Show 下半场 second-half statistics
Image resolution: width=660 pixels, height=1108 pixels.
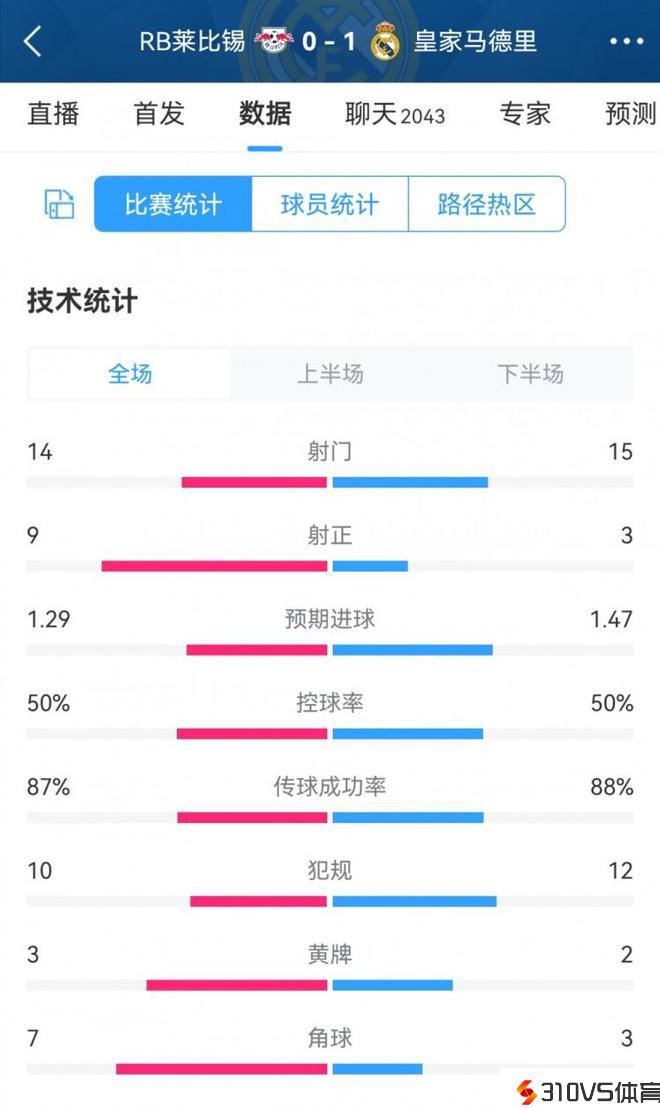(x=530, y=374)
